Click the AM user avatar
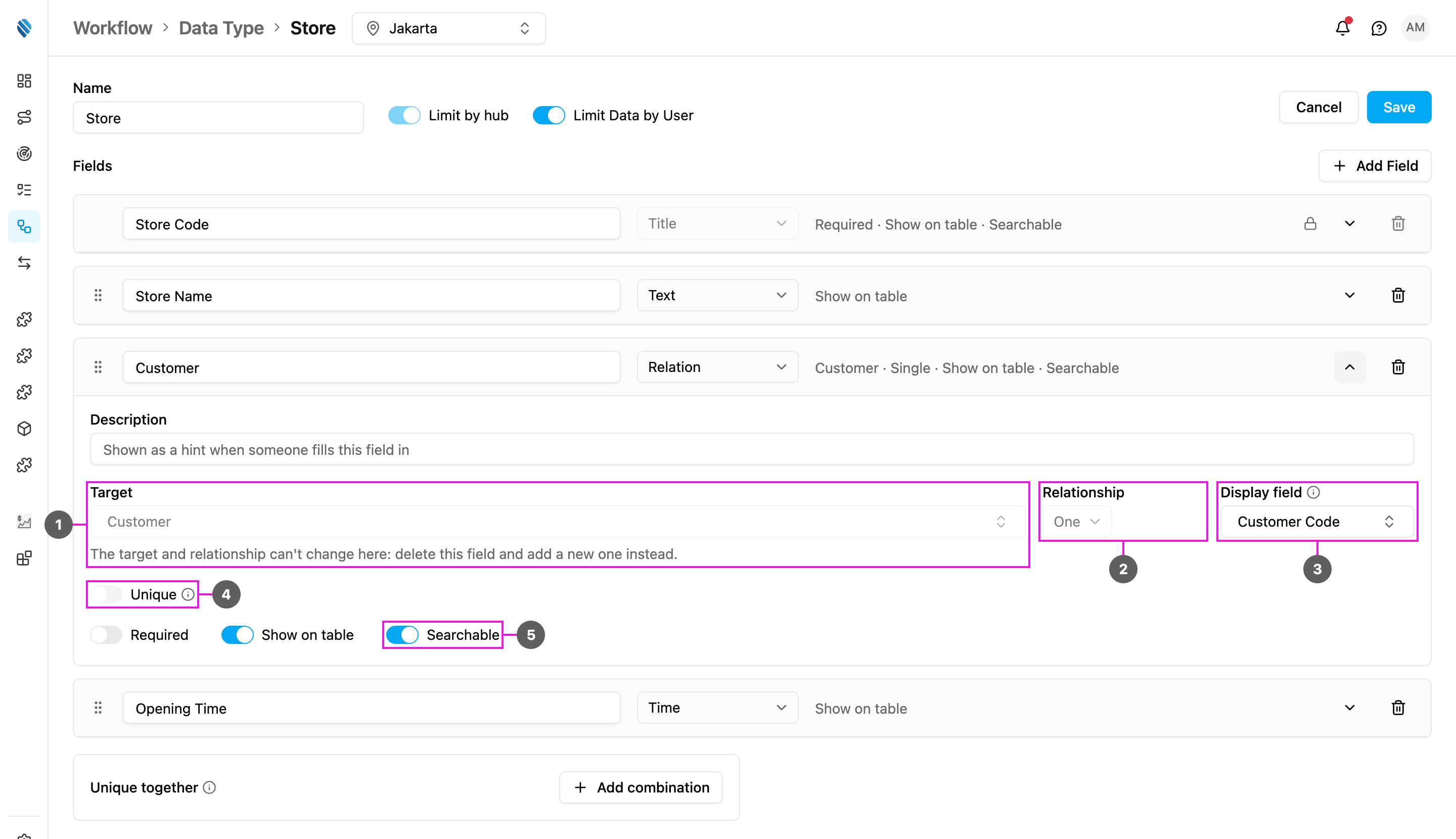1456x839 pixels. pos(1415,28)
